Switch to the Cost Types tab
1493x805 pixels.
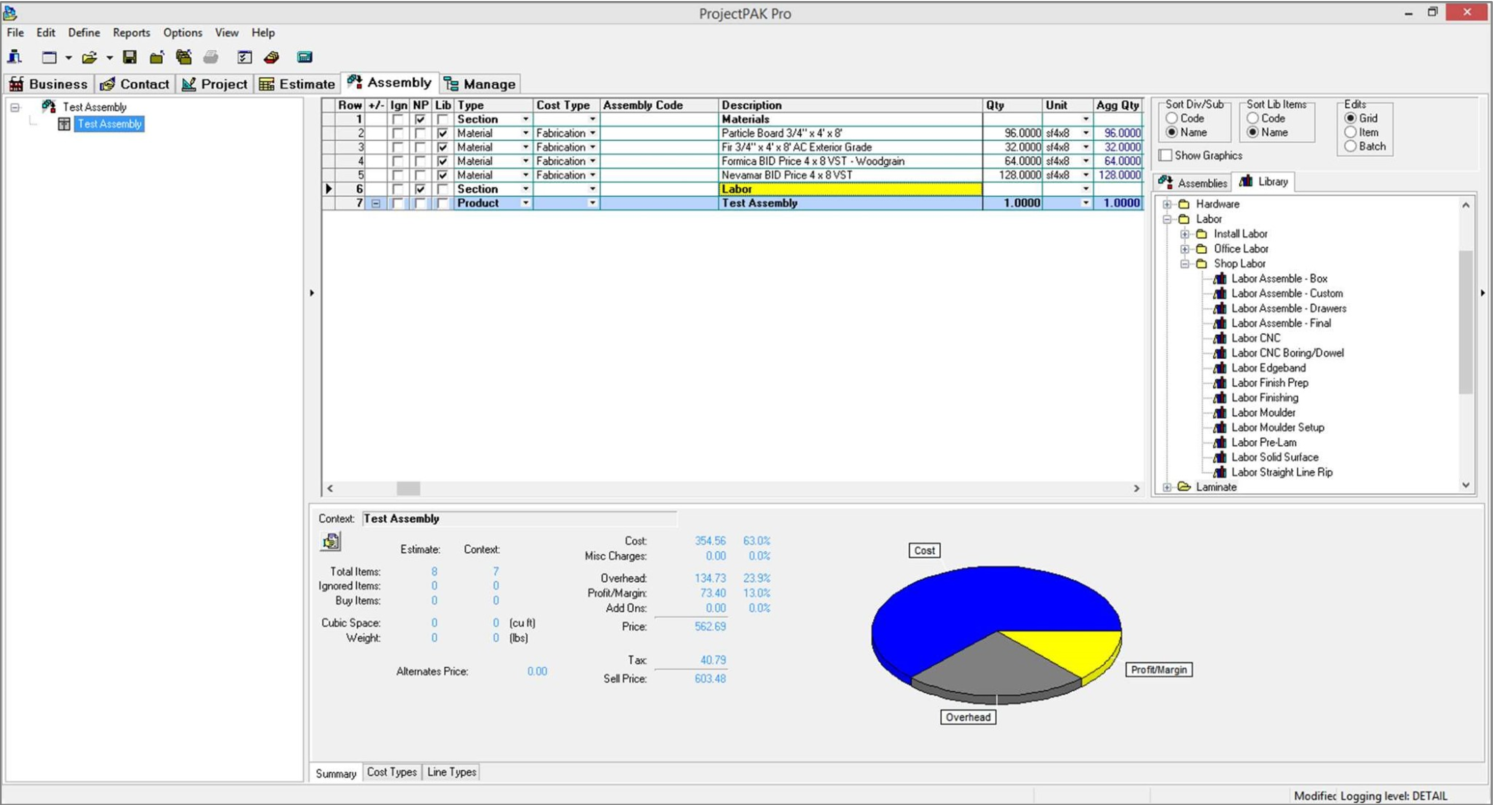tap(392, 772)
